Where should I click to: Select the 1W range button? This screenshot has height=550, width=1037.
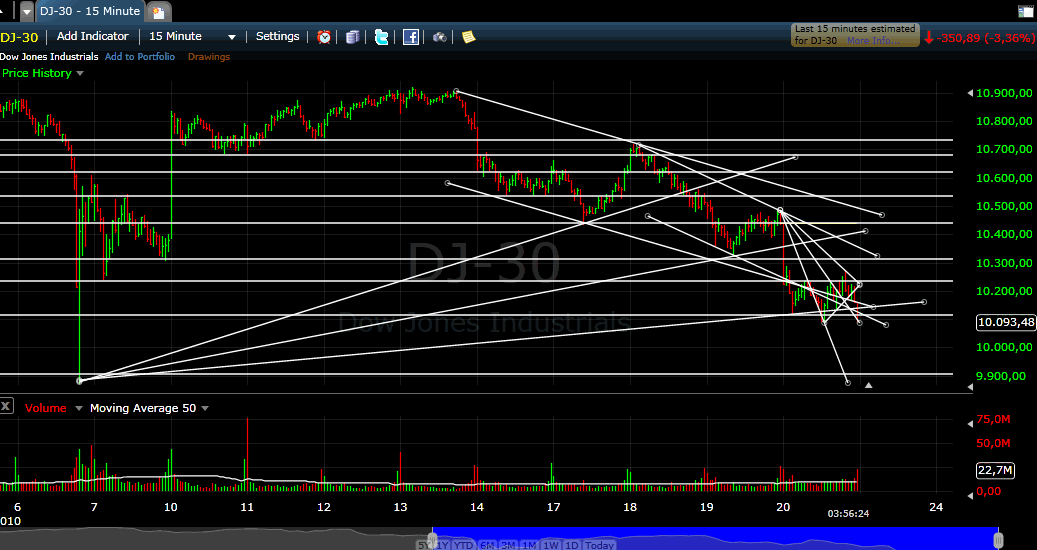click(x=550, y=545)
